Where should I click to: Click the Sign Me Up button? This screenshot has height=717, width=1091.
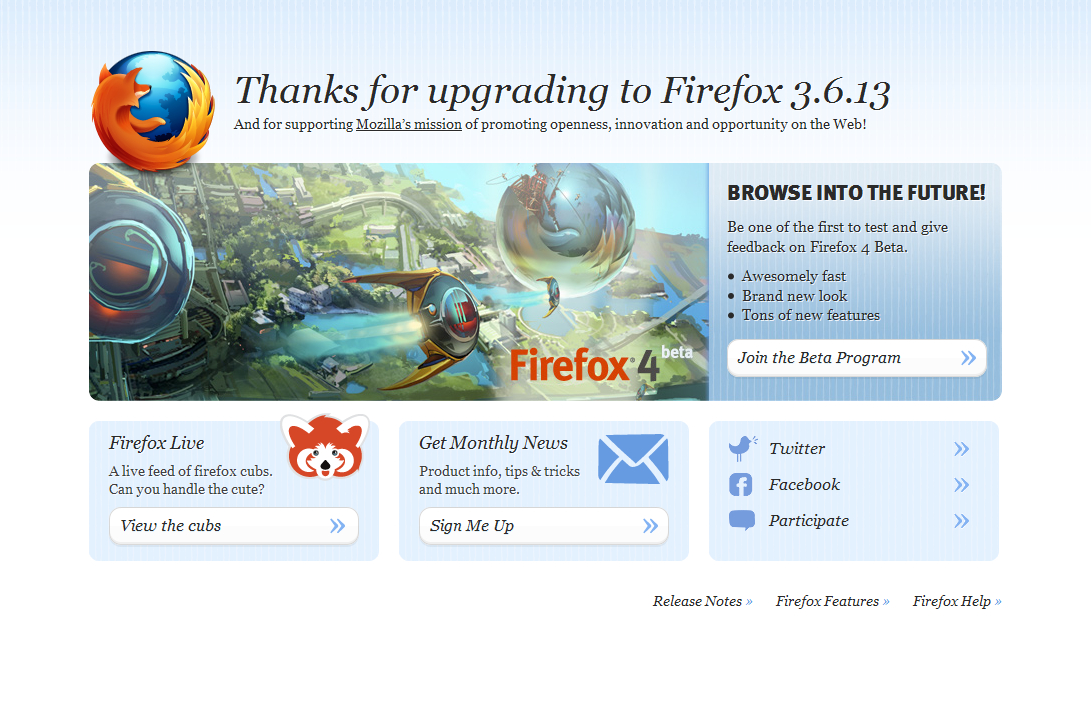click(x=543, y=526)
